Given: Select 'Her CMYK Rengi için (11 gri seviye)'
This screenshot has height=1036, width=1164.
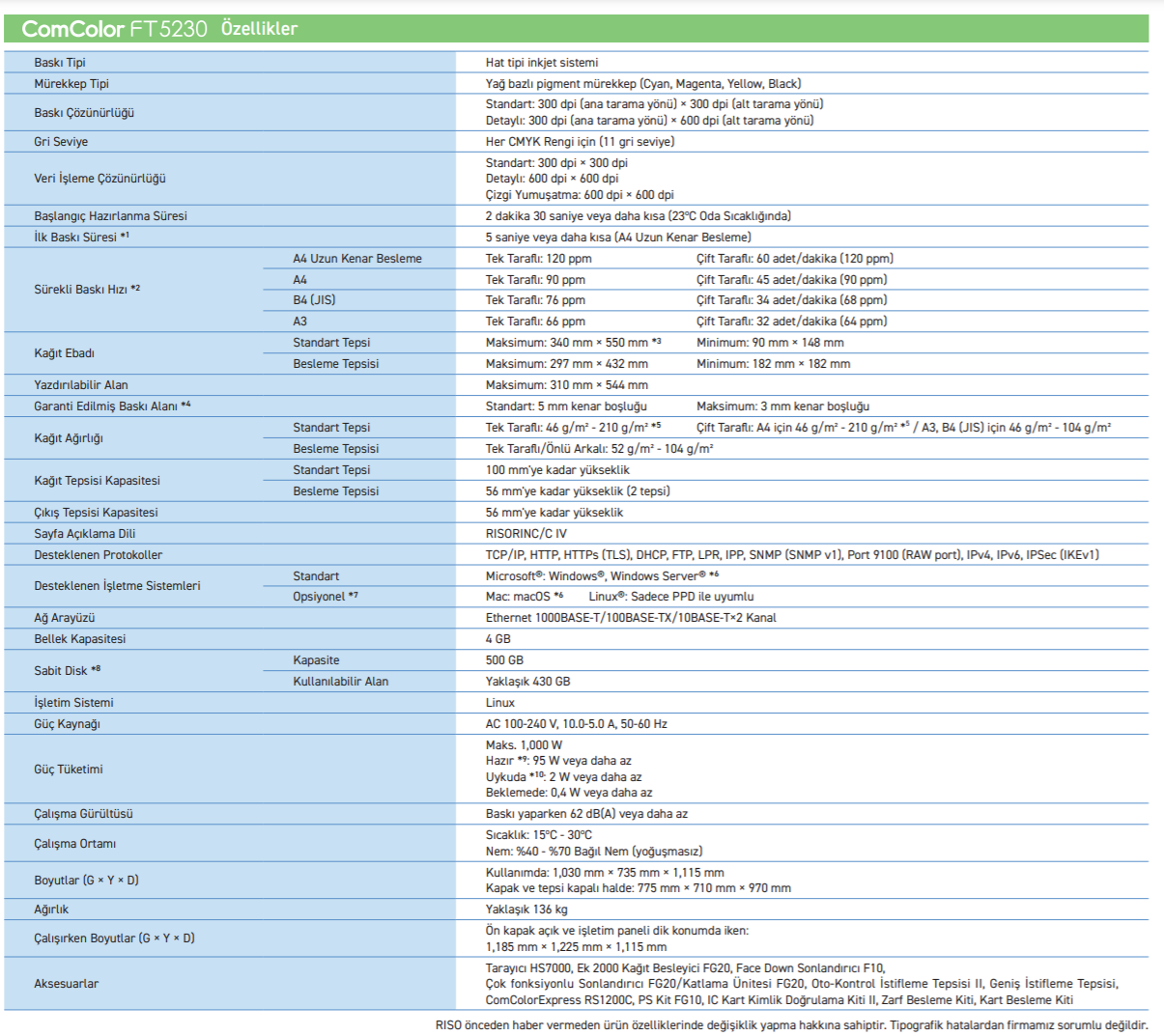Looking at the screenshot, I should [581, 142].
